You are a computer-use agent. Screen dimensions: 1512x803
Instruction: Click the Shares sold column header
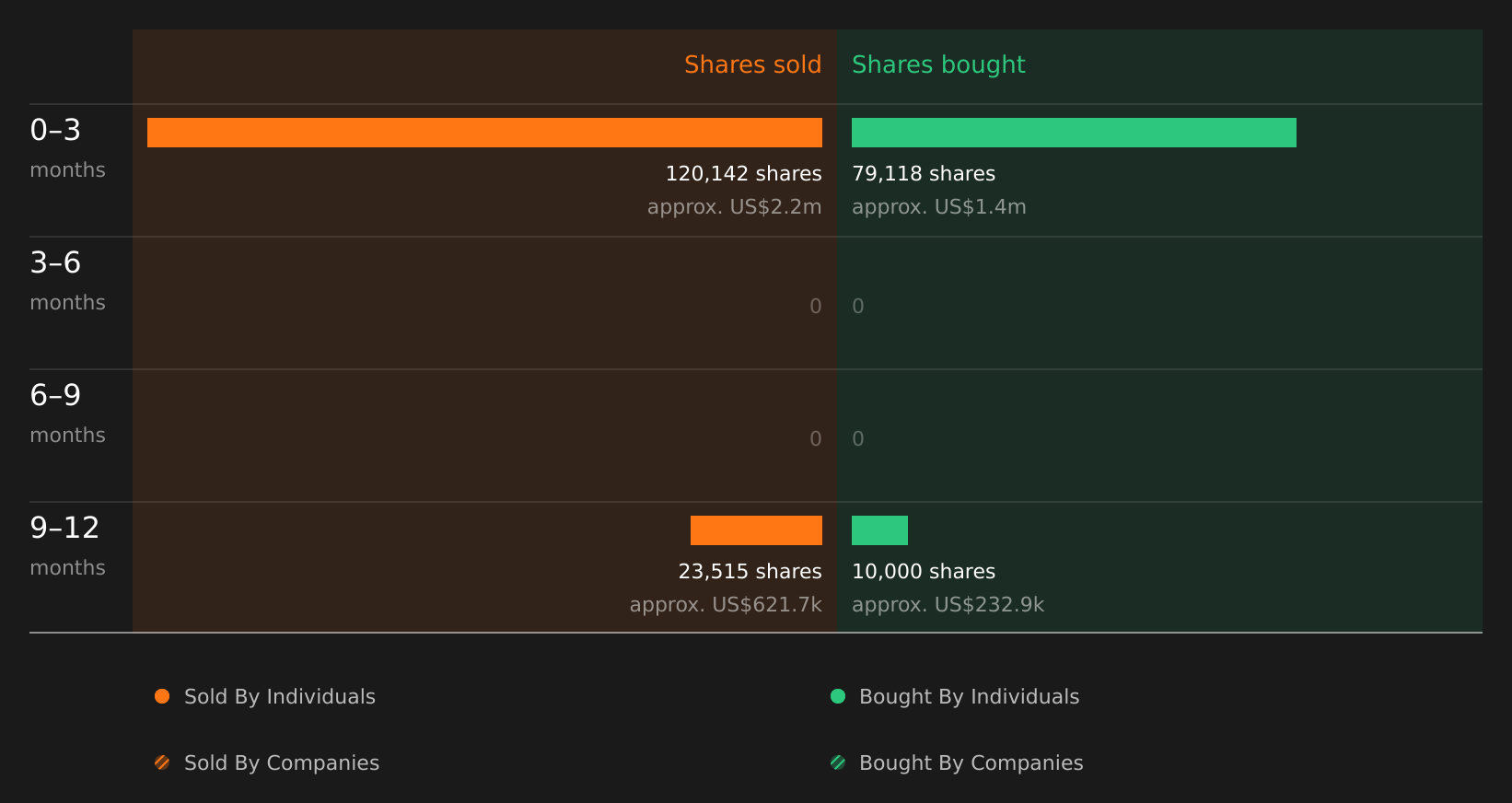(753, 64)
